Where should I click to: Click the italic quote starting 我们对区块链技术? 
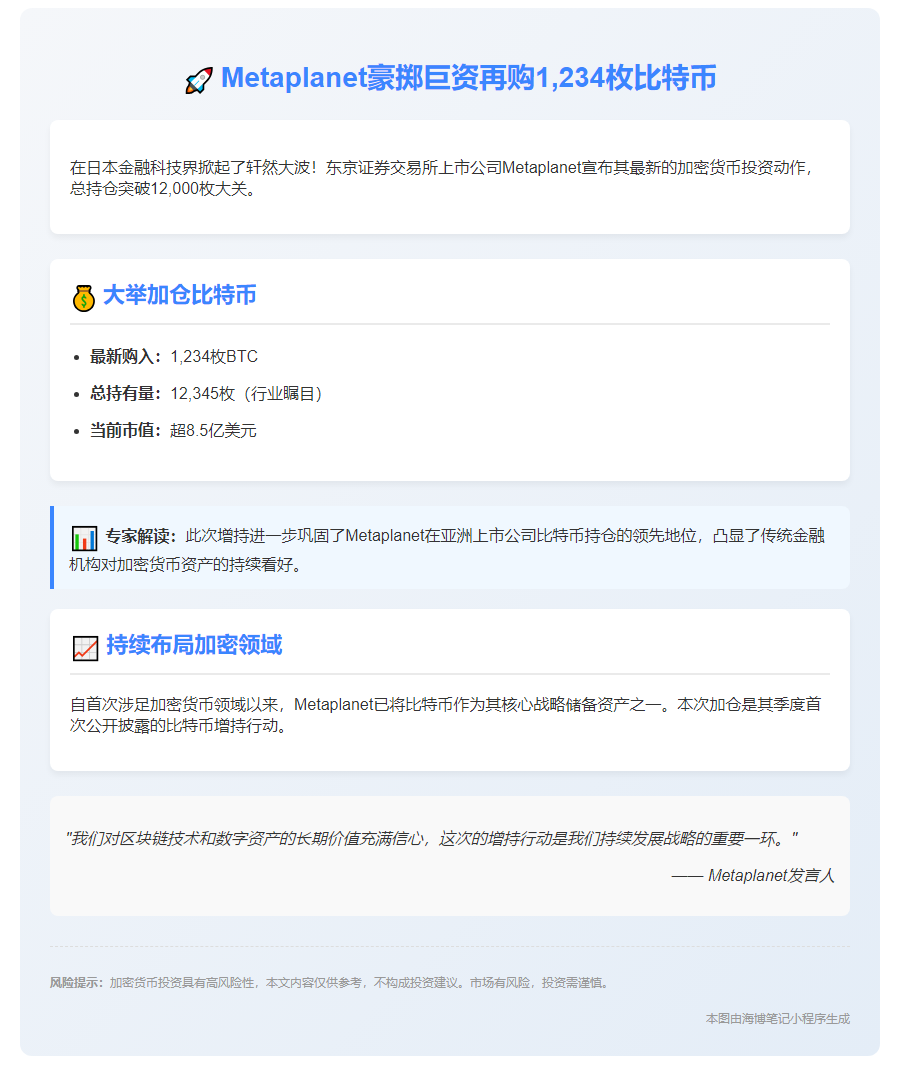point(432,839)
